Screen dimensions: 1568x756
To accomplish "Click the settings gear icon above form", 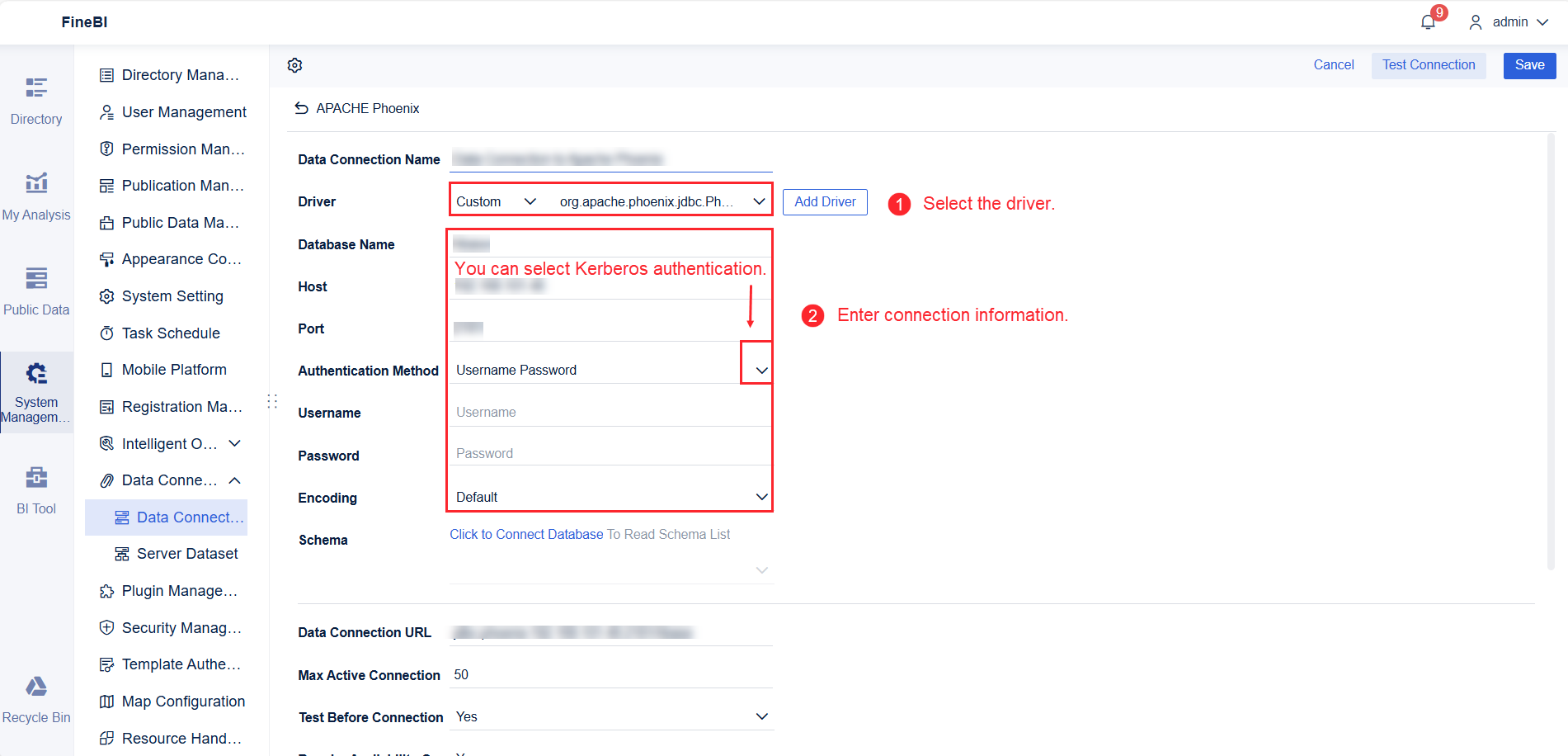I will (295, 65).
